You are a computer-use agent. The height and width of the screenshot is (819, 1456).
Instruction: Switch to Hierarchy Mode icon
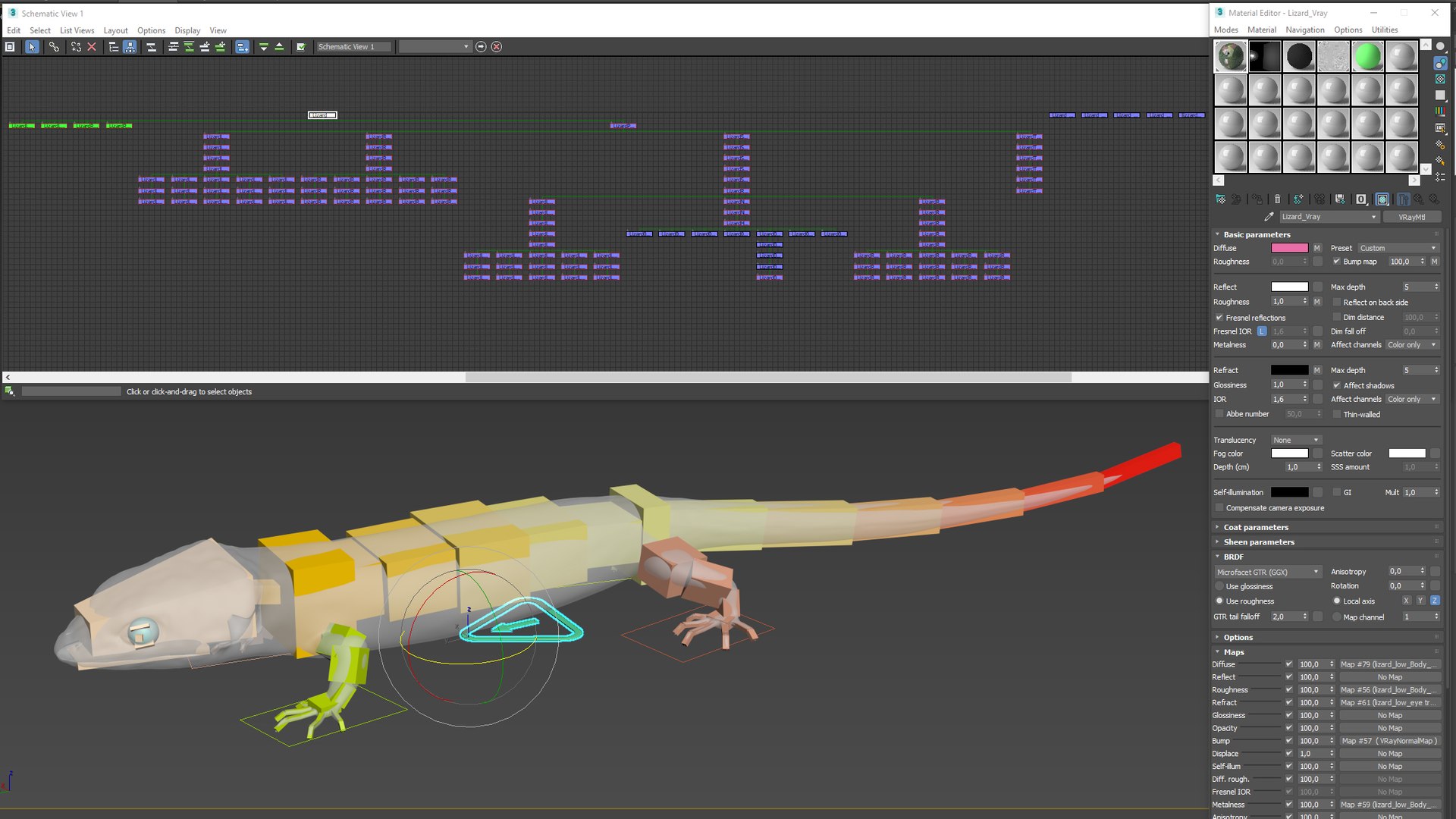click(x=114, y=47)
